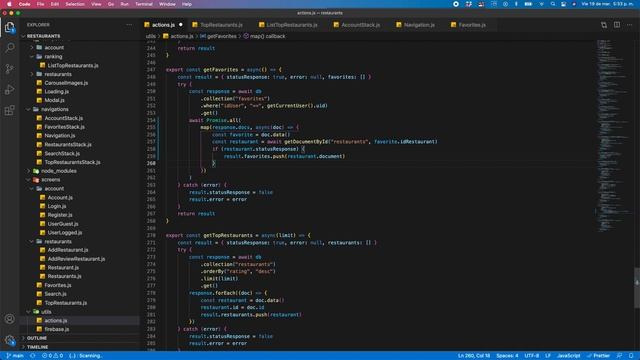
Task: Click Ln 260 Col position indicator
Action: (474, 356)
